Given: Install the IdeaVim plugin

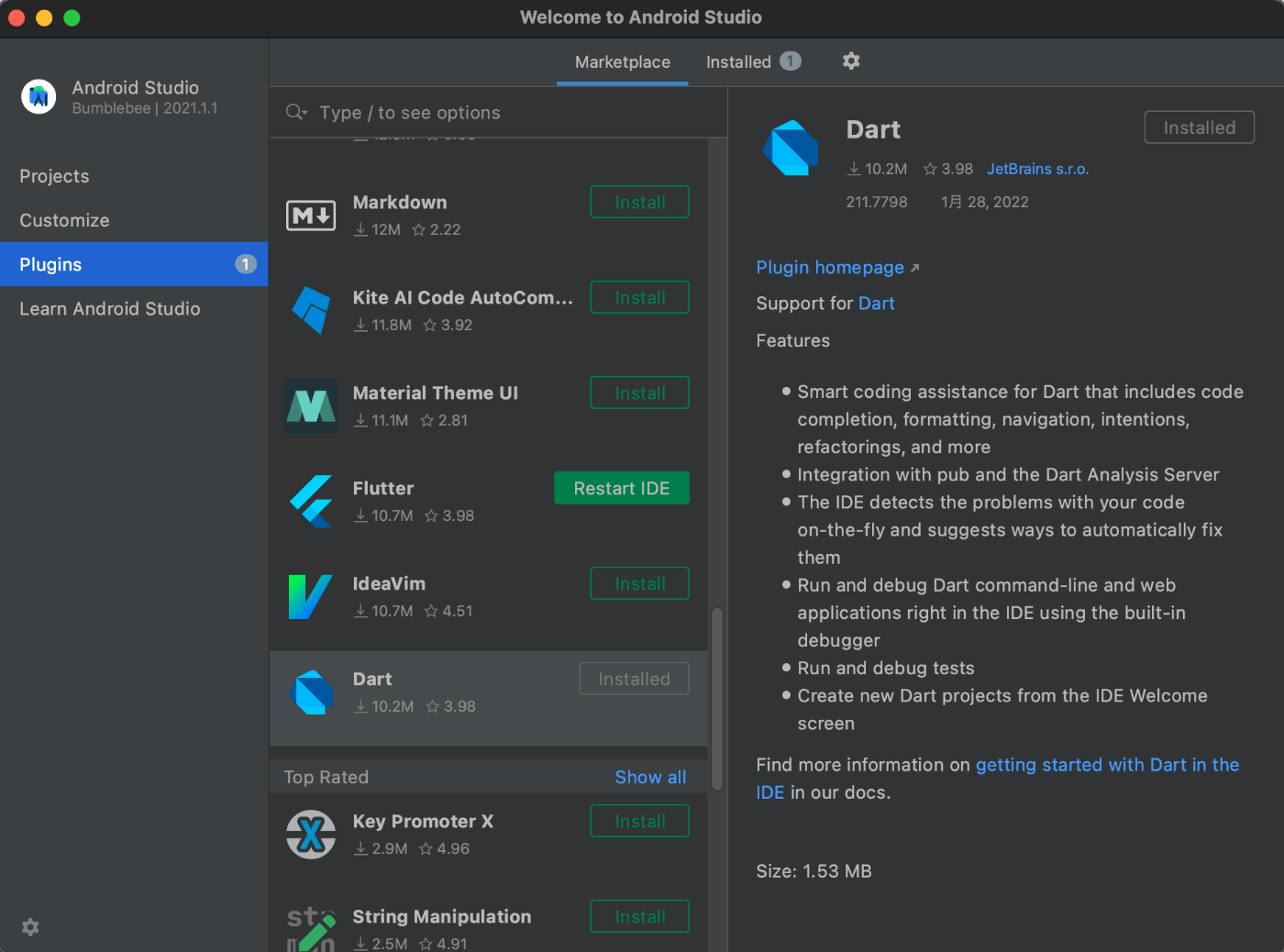Looking at the screenshot, I should (639, 583).
